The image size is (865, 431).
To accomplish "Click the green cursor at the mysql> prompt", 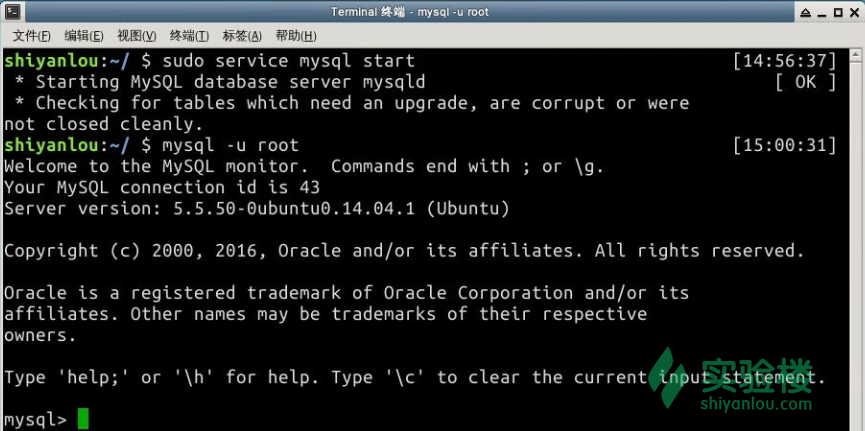I will tap(83, 419).
